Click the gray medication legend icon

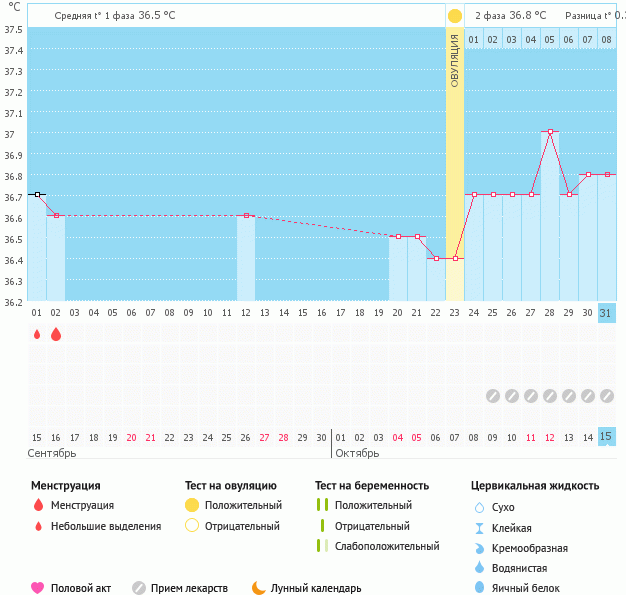[139, 588]
